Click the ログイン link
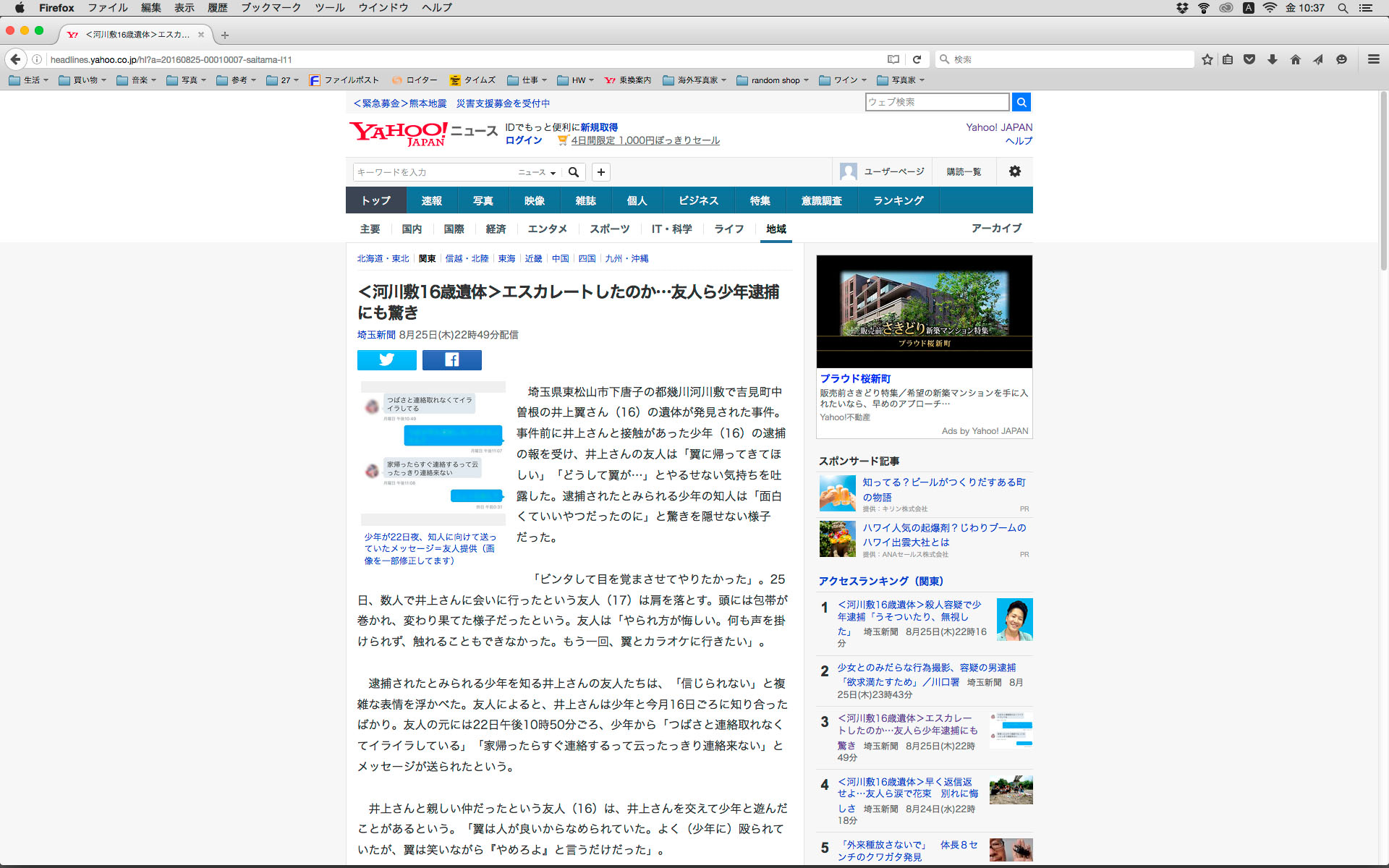The height and width of the screenshot is (868, 1389). [524, 140]
